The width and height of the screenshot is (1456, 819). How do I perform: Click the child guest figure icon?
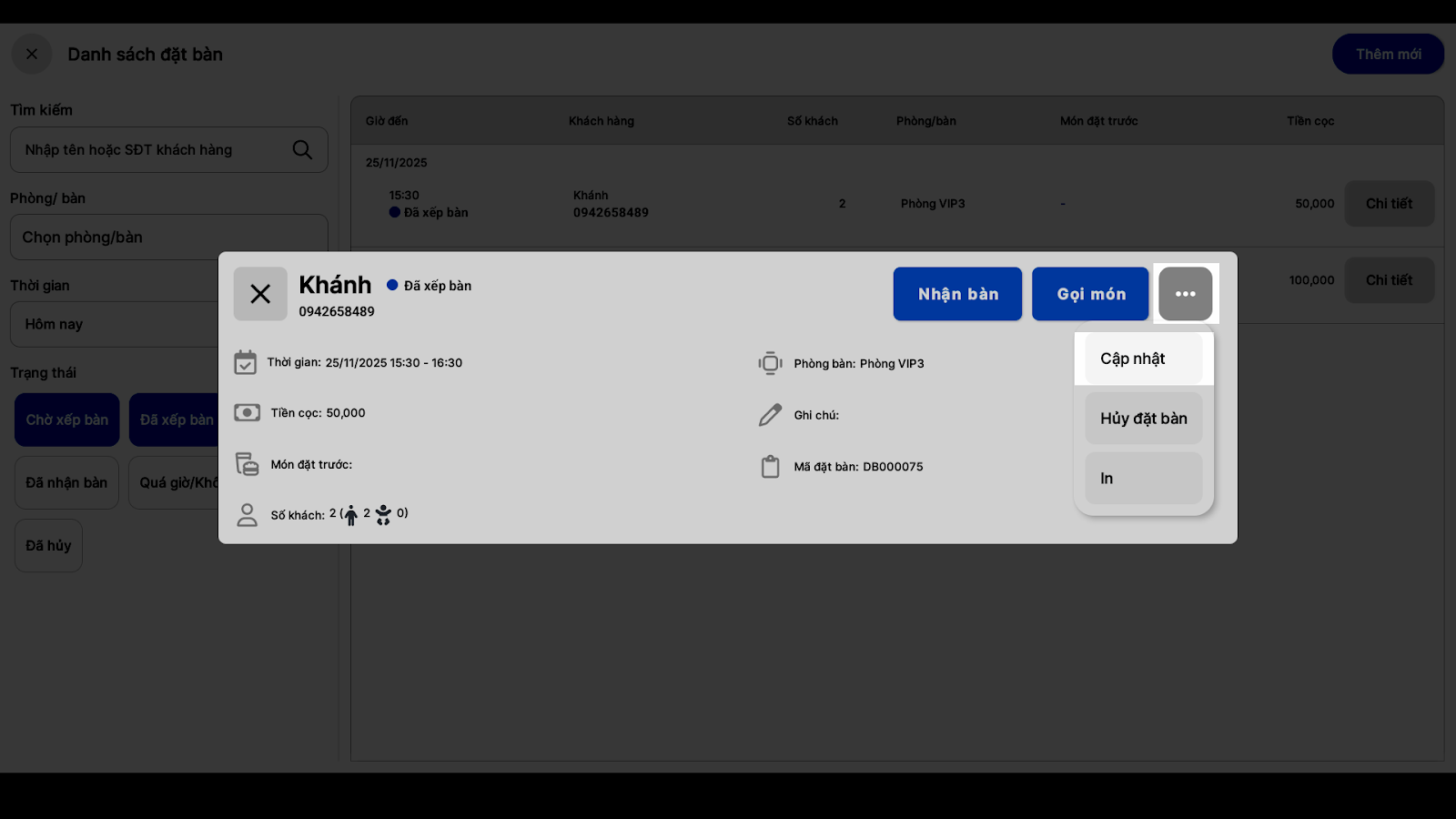[x=383, y=515]
